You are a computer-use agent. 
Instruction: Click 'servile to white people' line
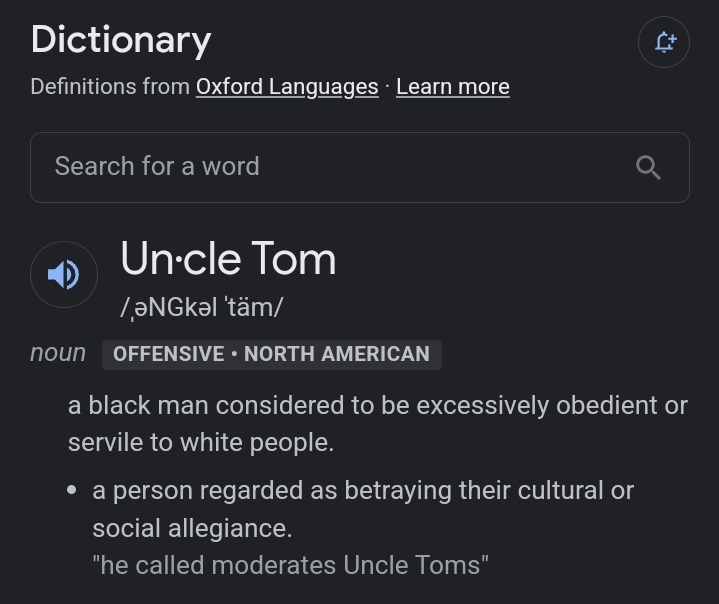[201, 443]
